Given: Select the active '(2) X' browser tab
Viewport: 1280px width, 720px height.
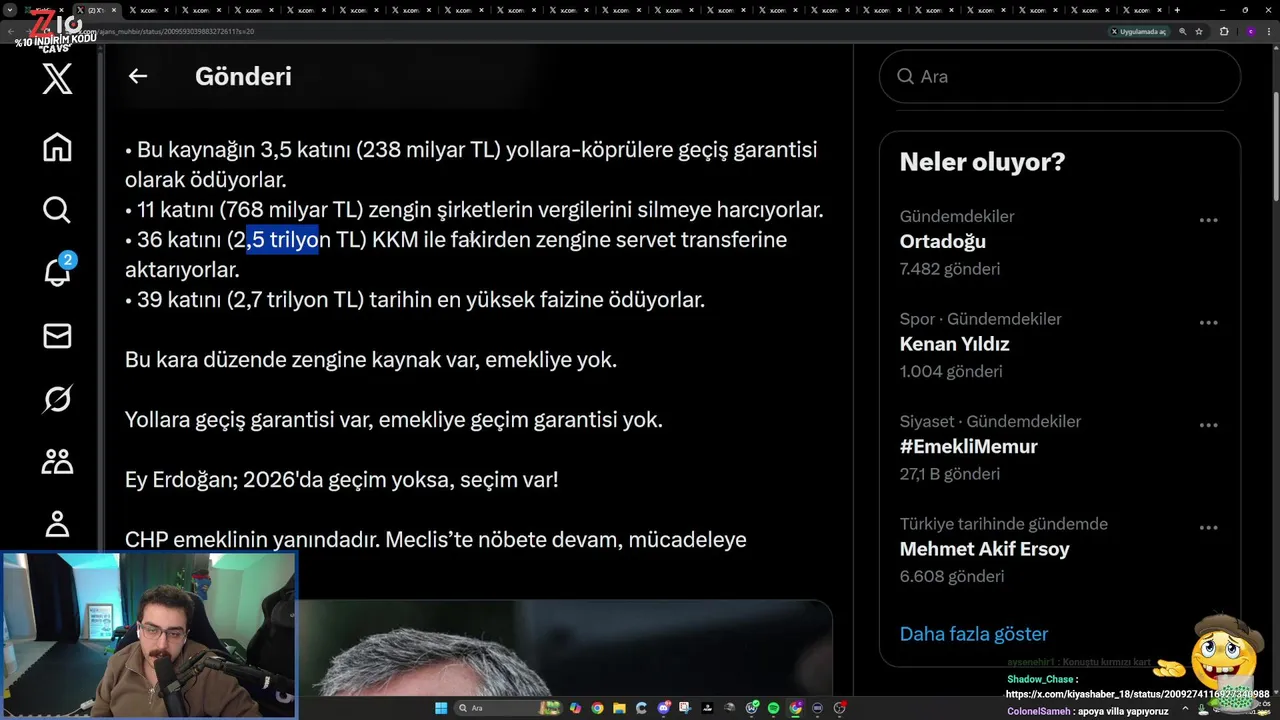Looking at the screenshot, I should click(98, 10).
